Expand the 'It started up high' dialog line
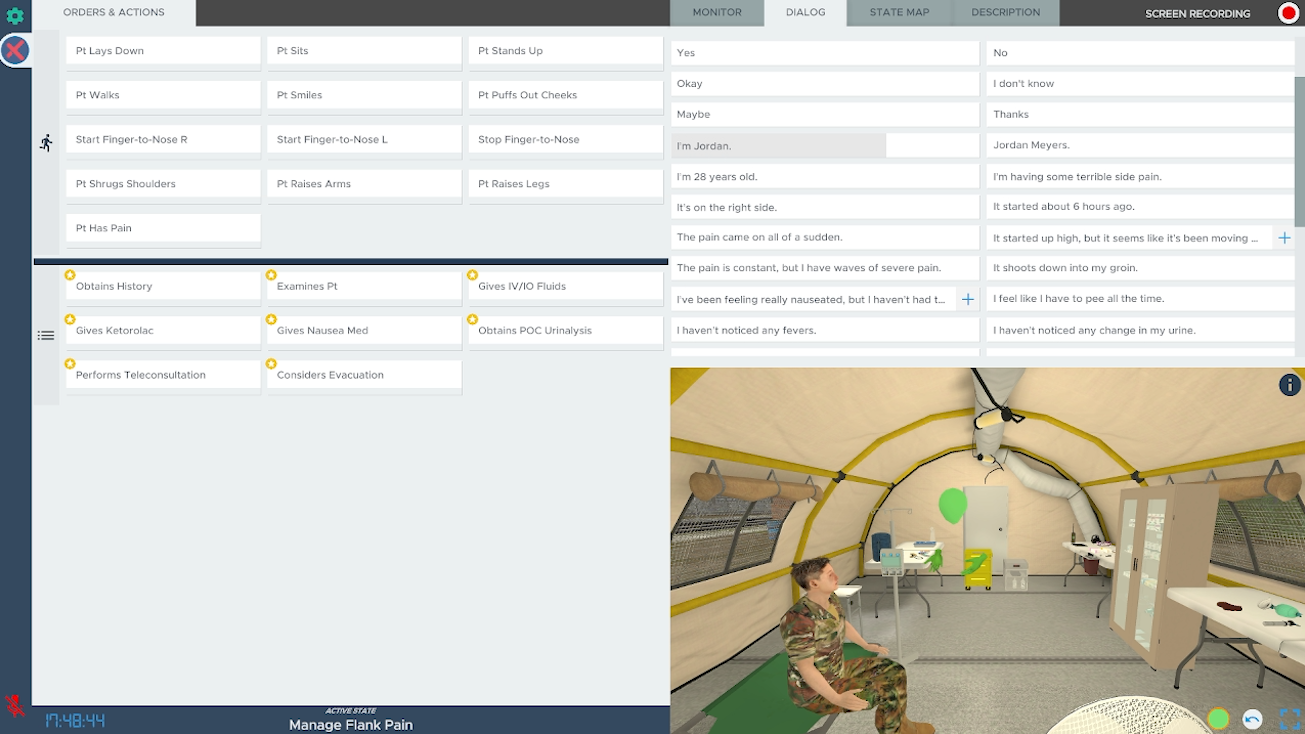The height and width of the screenshot is (734, 1305). coord(1284,238)
